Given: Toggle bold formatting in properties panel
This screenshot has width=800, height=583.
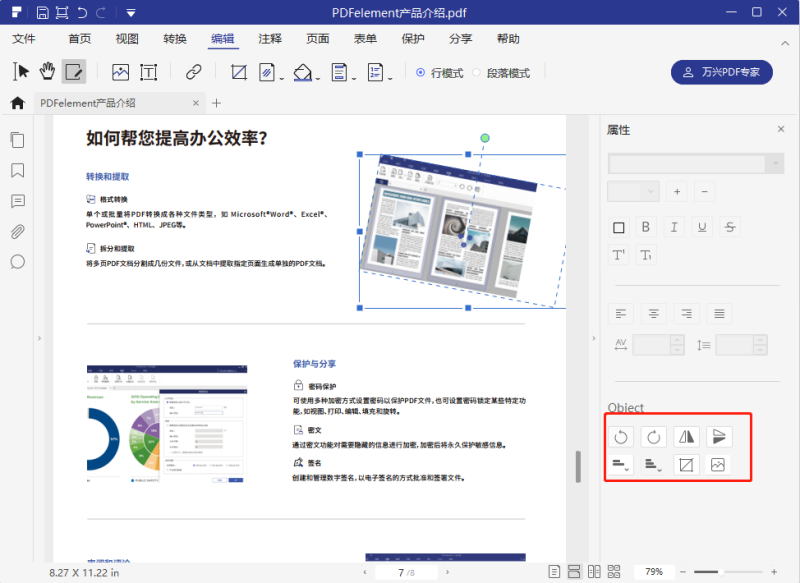Looking at the screenshot, I should coord(645,227).
